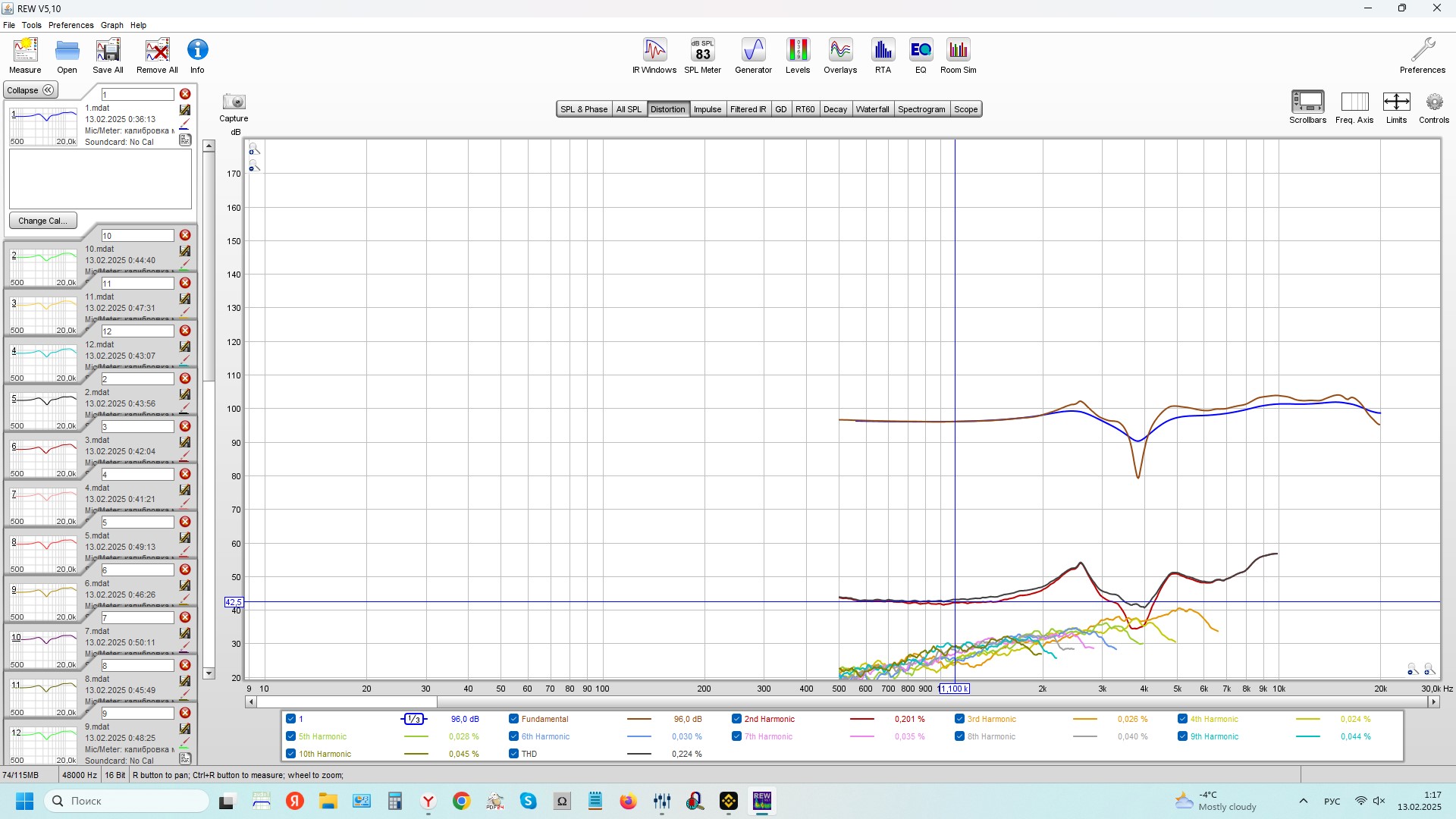Toggle the THD trace checkbox

(513, 754)
